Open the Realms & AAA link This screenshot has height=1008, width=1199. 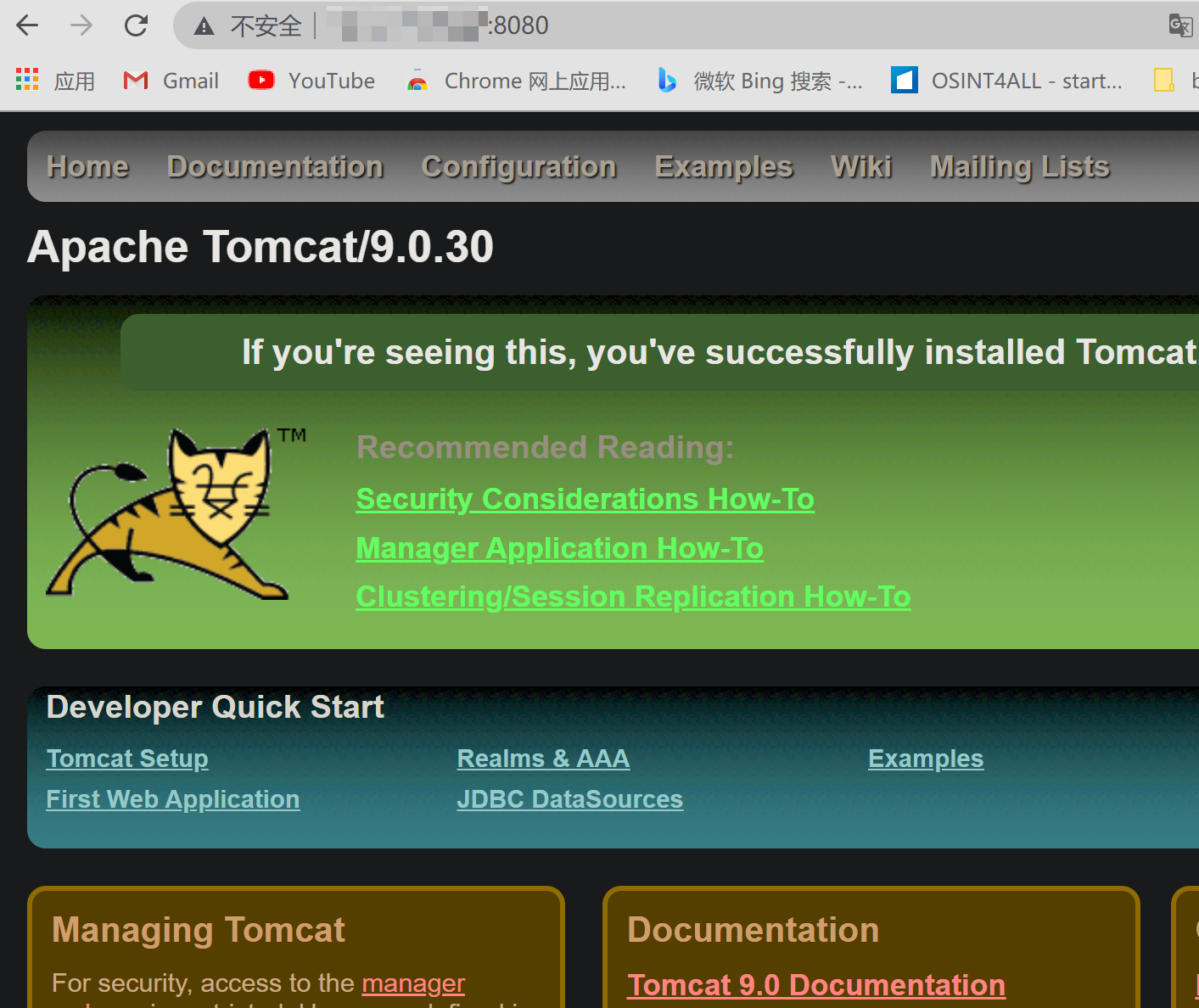coord(543,758)
